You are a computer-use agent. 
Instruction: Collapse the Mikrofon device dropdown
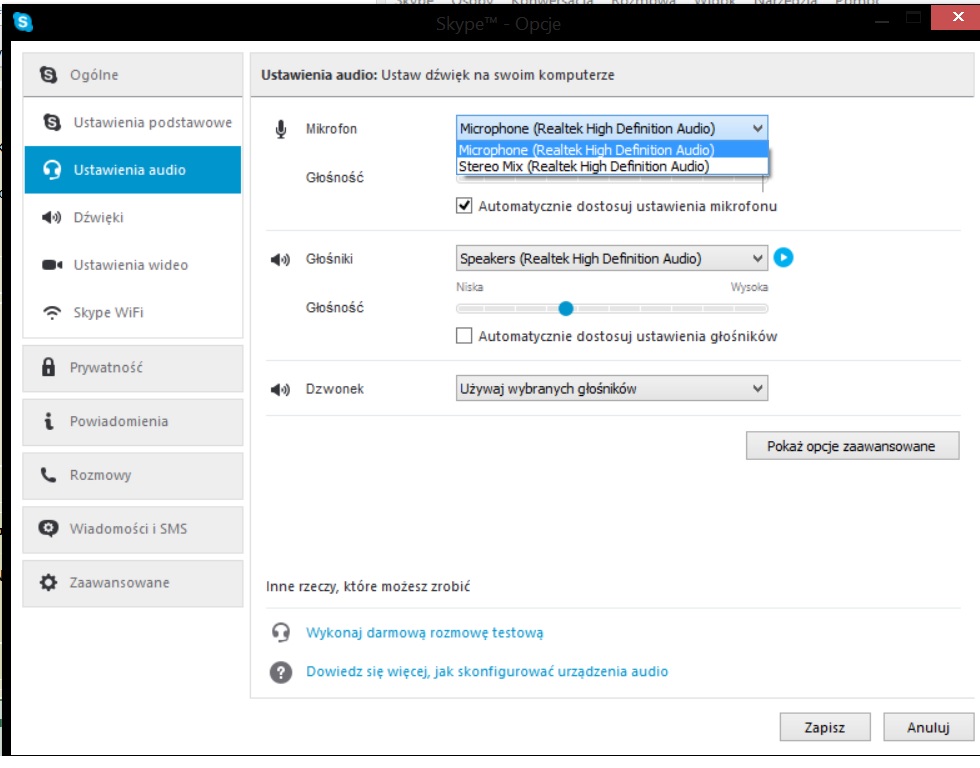tap(758, 129)
